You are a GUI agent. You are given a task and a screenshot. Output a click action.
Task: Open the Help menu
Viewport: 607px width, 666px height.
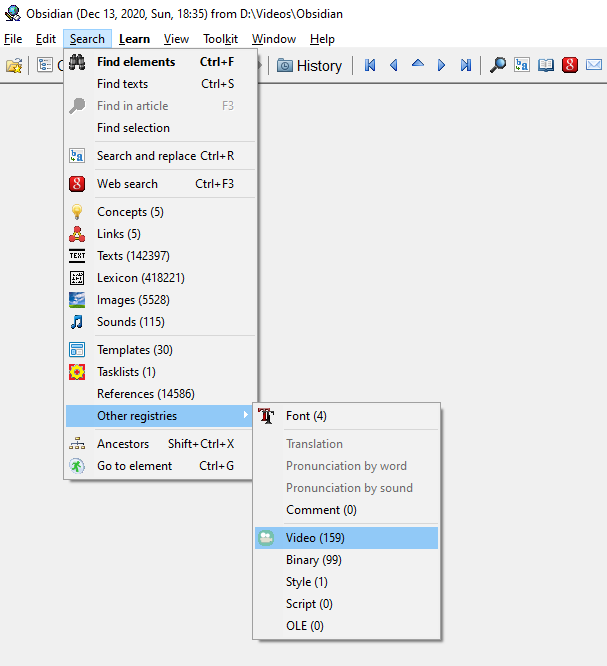pyautogui.click(x=322, y=39)
